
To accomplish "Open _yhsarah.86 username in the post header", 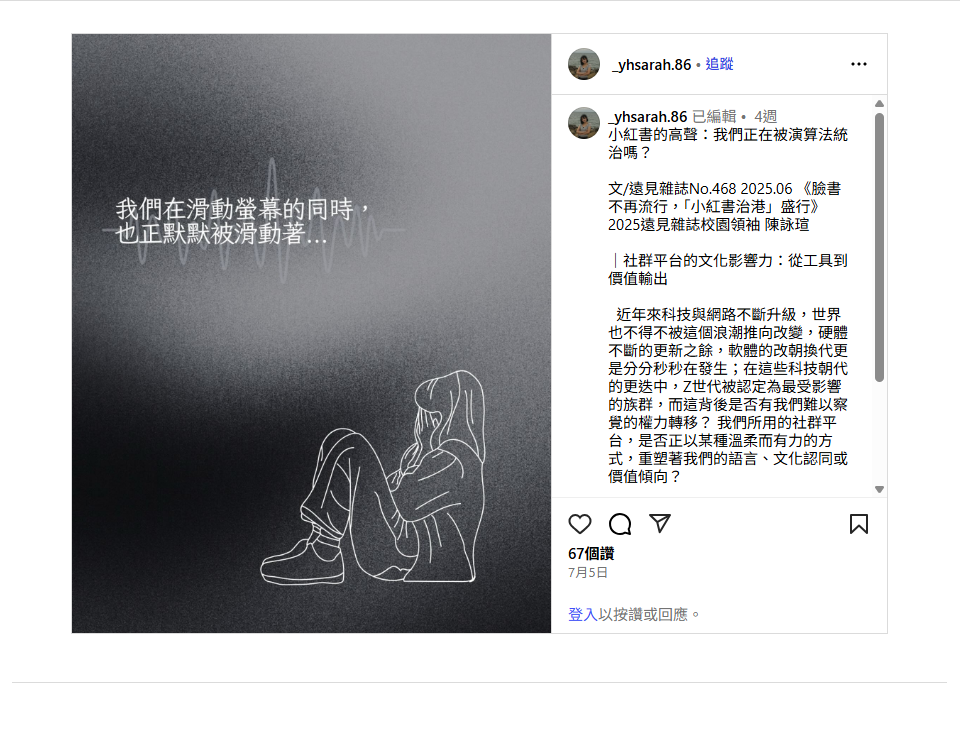I will pyautogui.click(x=651, y=65).
